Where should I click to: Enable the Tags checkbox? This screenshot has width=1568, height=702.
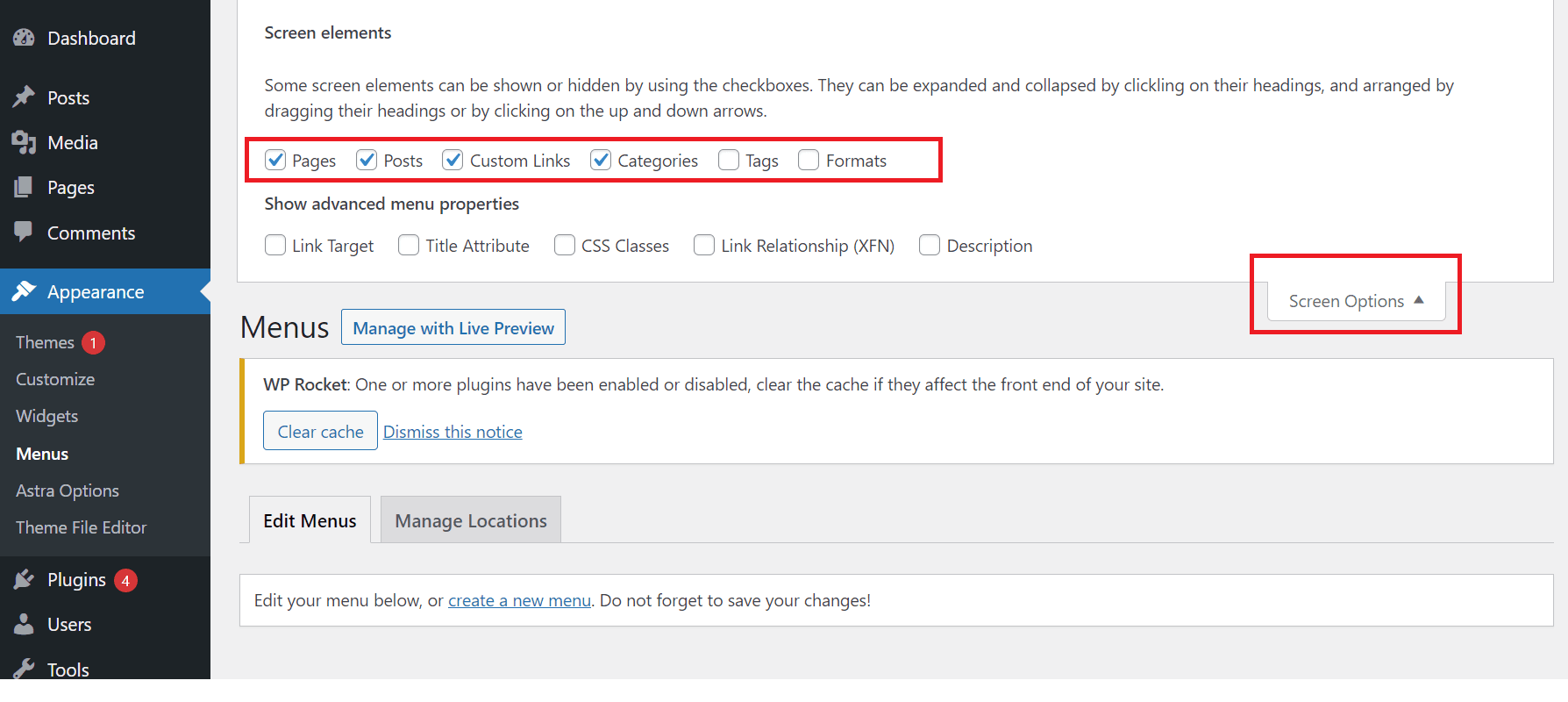point(729,160)
